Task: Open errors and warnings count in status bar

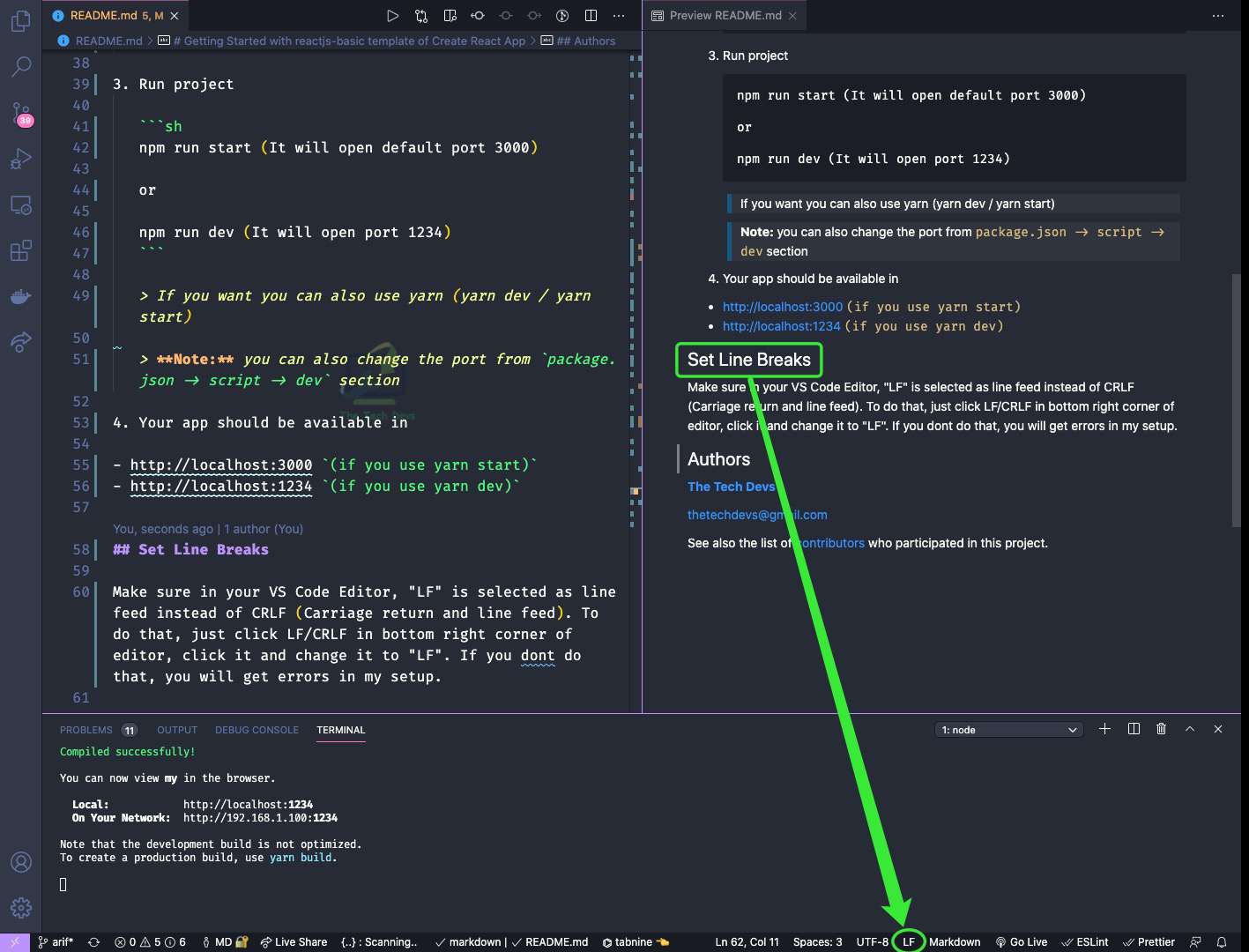Action: pos(151,942)
